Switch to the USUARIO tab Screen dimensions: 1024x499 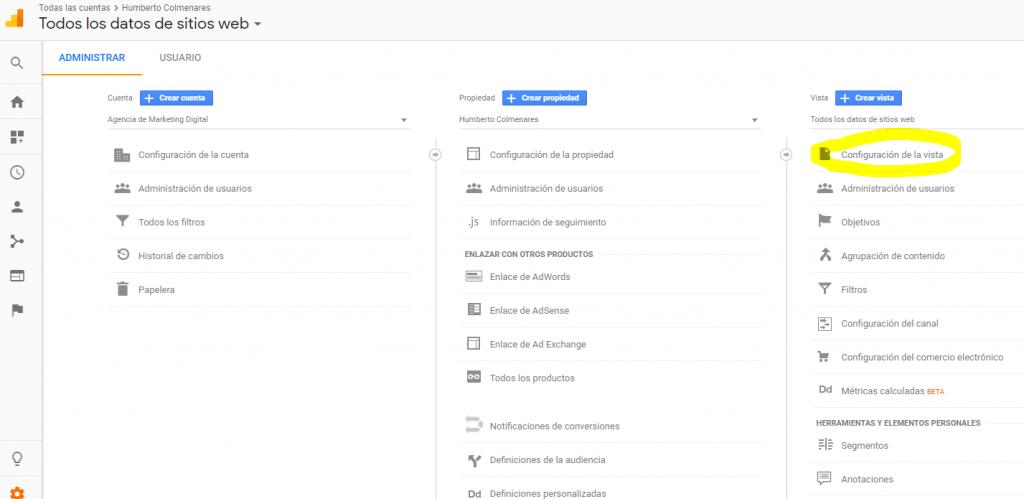coord(180,57)
